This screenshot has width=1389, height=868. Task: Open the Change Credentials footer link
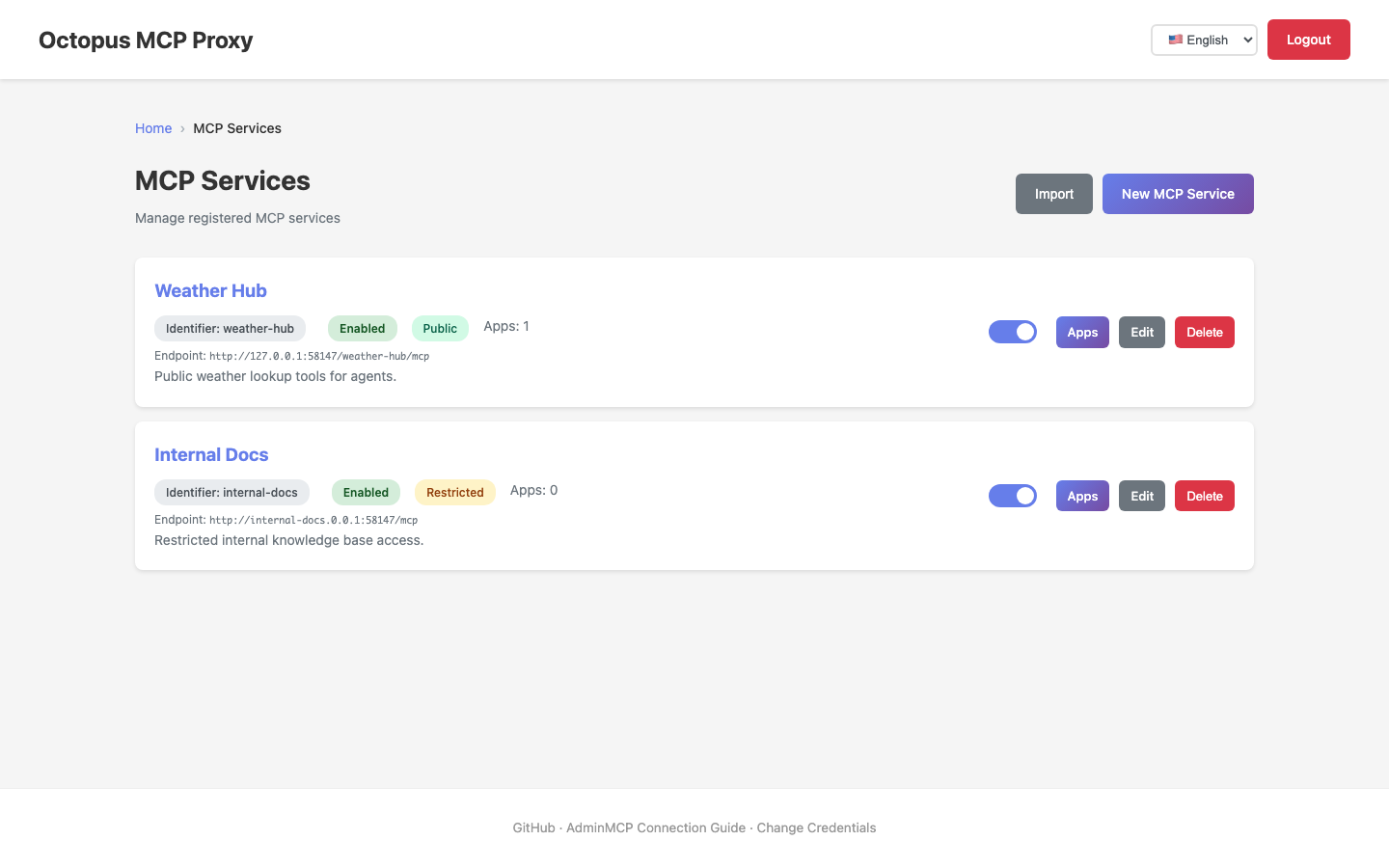(816, 827)
